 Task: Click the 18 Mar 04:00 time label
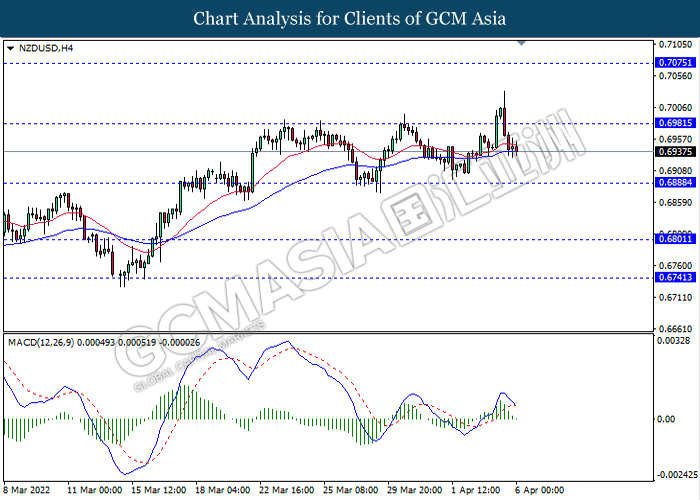coord(223,490)
